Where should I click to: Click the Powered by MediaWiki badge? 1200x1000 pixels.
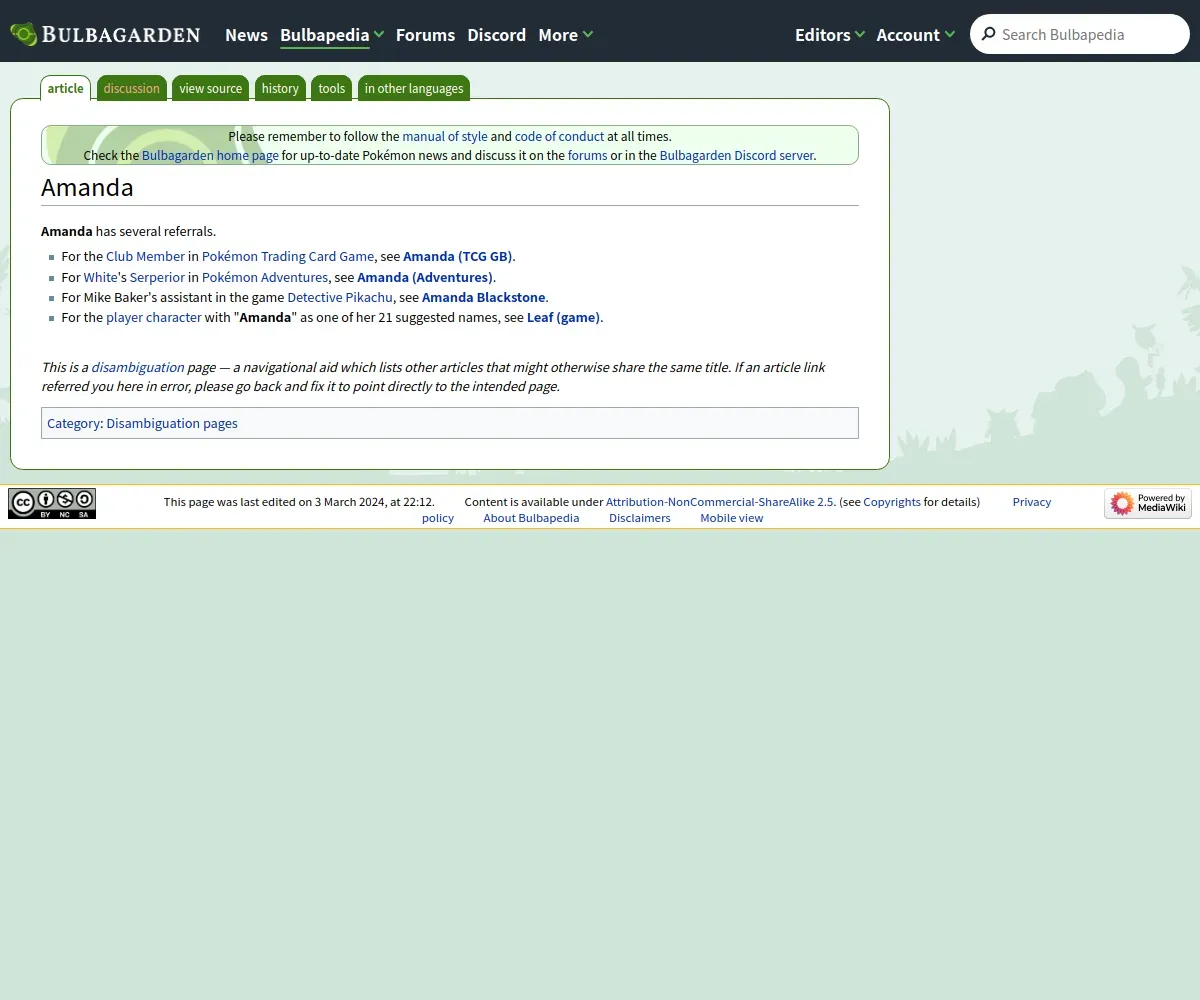1148,503
